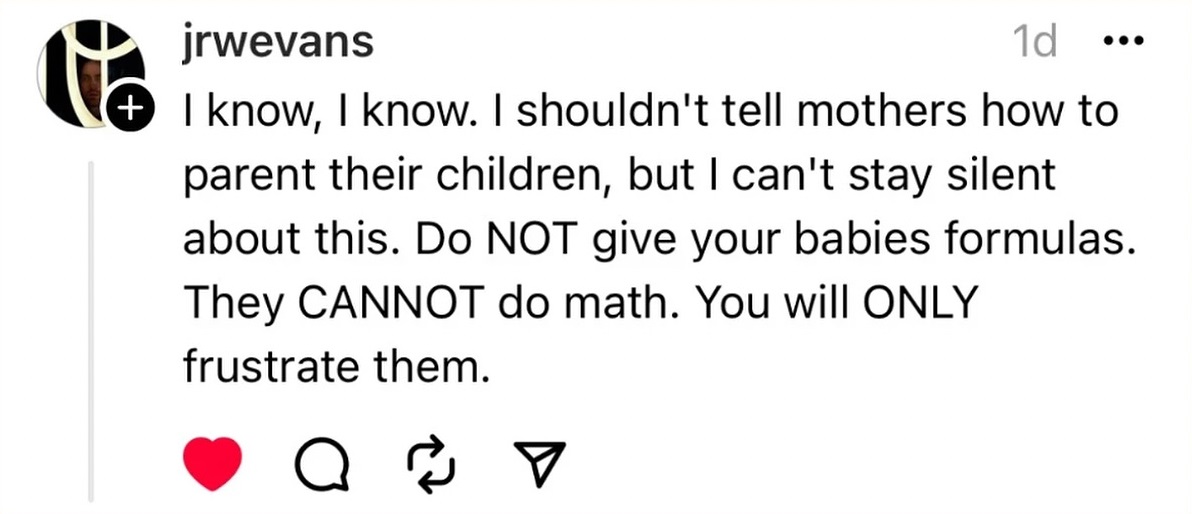
Task: Open the three-dot more options menu
Action: 1121,43
